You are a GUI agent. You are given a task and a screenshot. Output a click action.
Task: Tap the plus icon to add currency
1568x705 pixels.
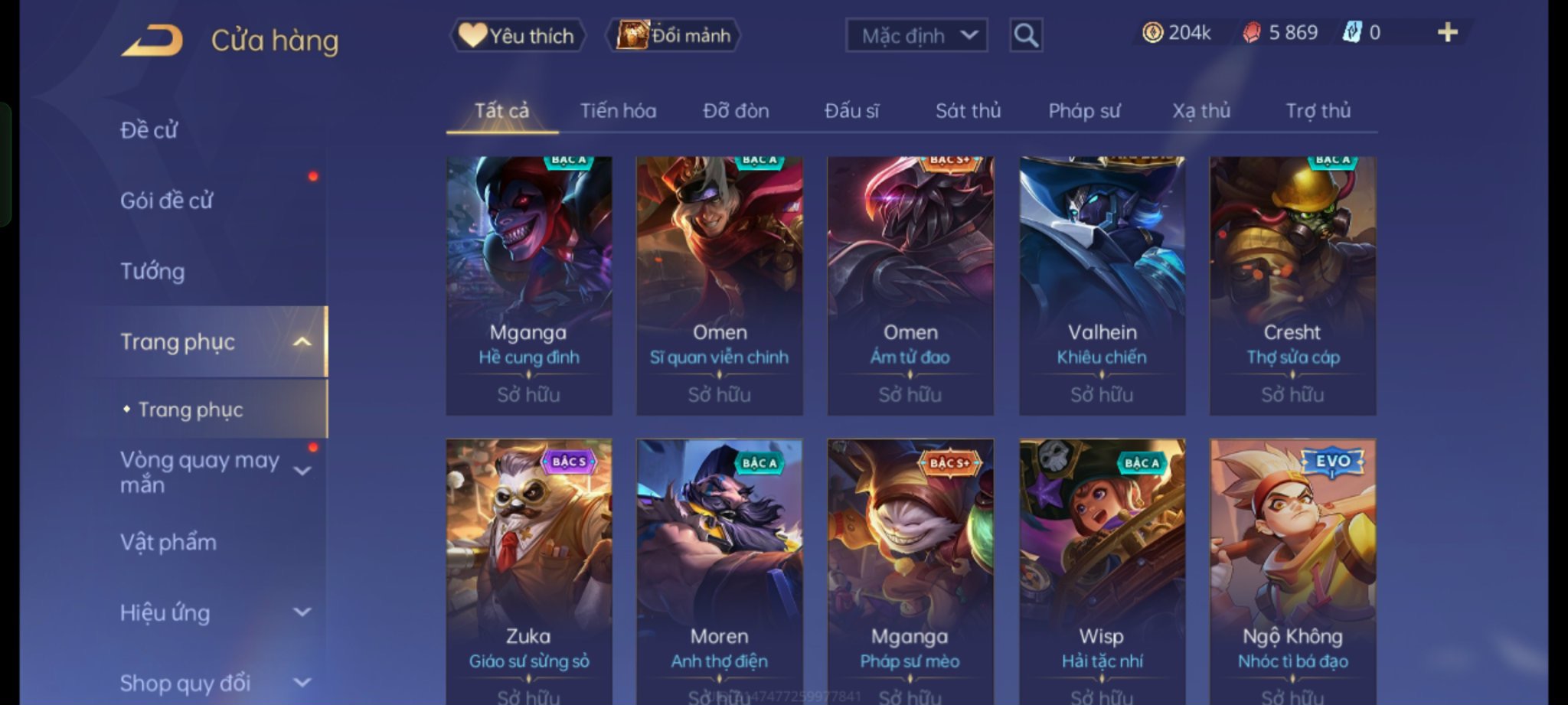pos(1448,32)
